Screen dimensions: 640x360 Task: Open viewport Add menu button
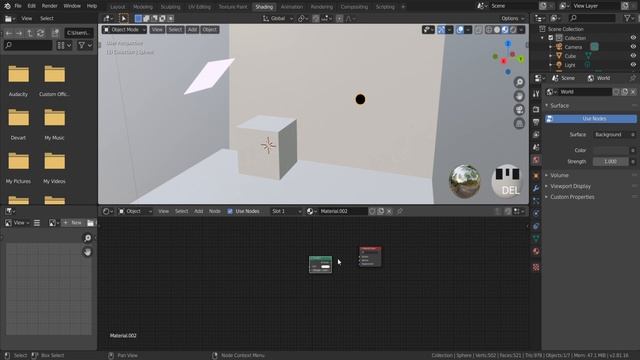192,30
